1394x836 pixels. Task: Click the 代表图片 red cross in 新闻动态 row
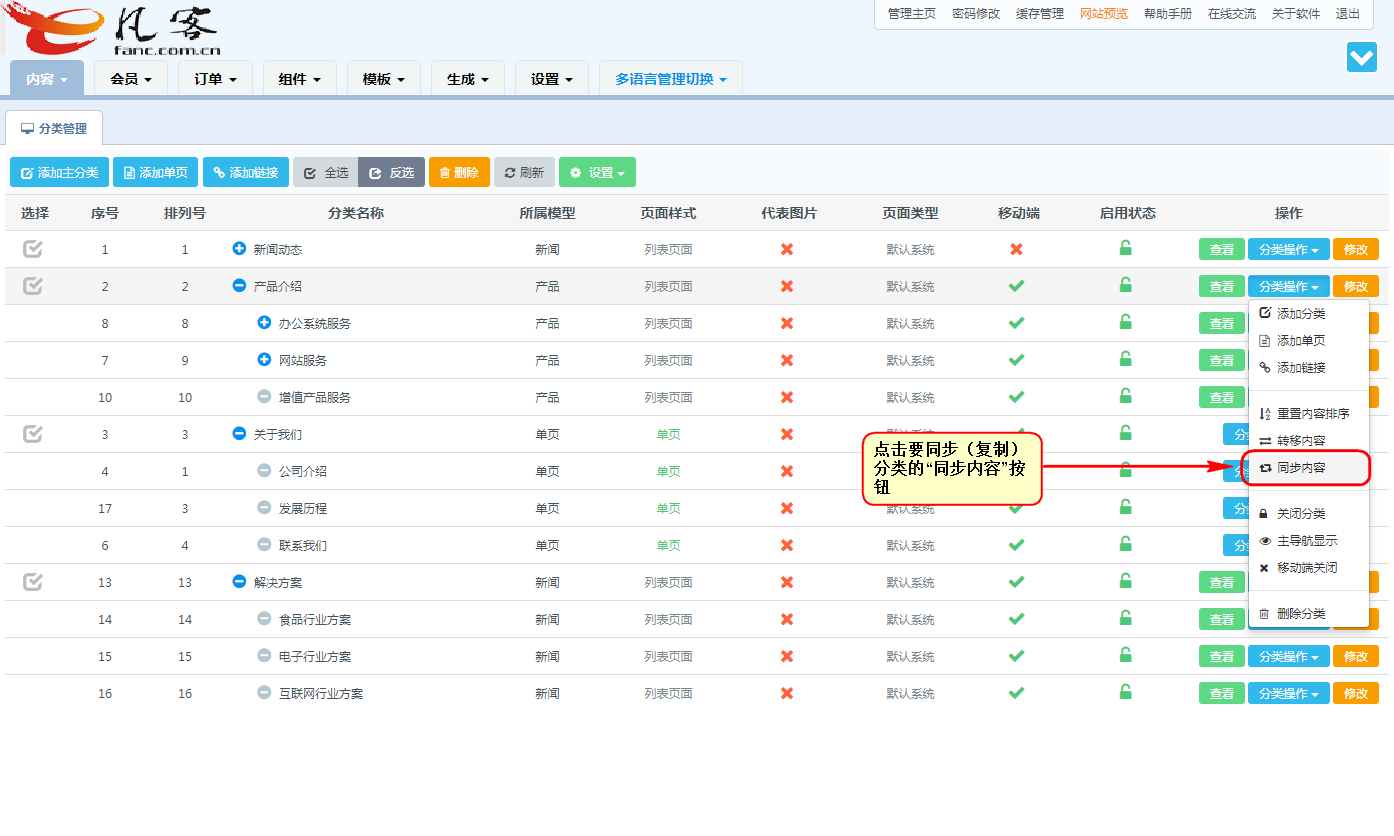coord(787,249)
